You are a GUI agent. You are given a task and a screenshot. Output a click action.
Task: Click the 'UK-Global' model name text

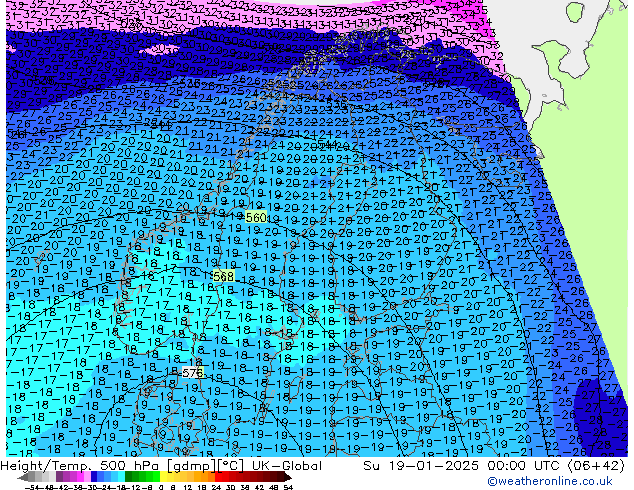pyautogui.click(x=287, y=466)
